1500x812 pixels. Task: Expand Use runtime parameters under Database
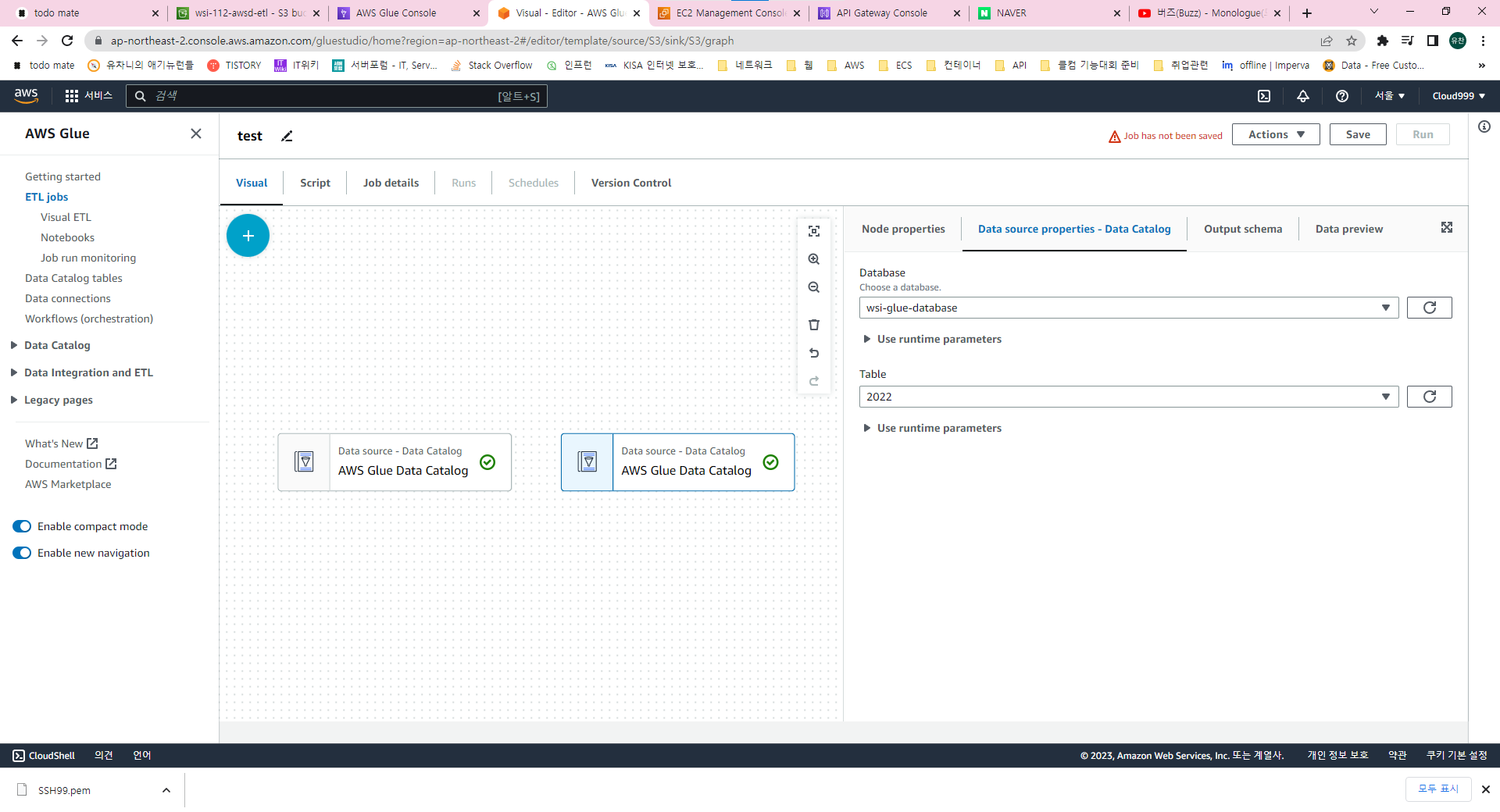coord(932,339)
